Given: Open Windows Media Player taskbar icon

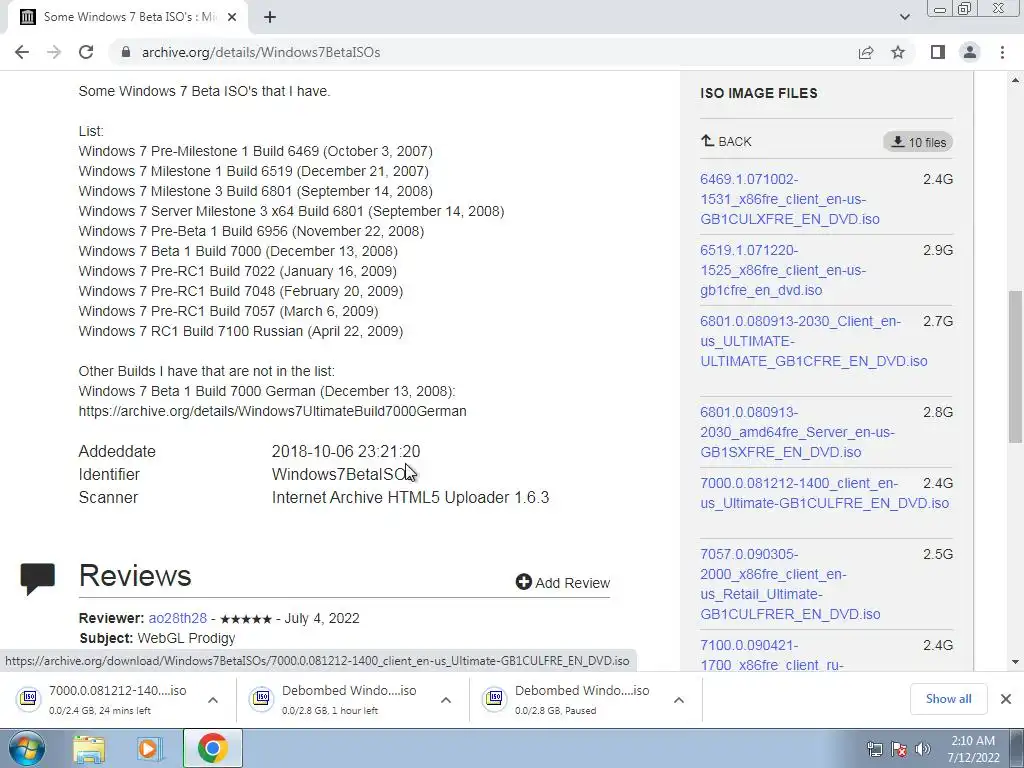Looking at the screenshot, I should 150,749.
